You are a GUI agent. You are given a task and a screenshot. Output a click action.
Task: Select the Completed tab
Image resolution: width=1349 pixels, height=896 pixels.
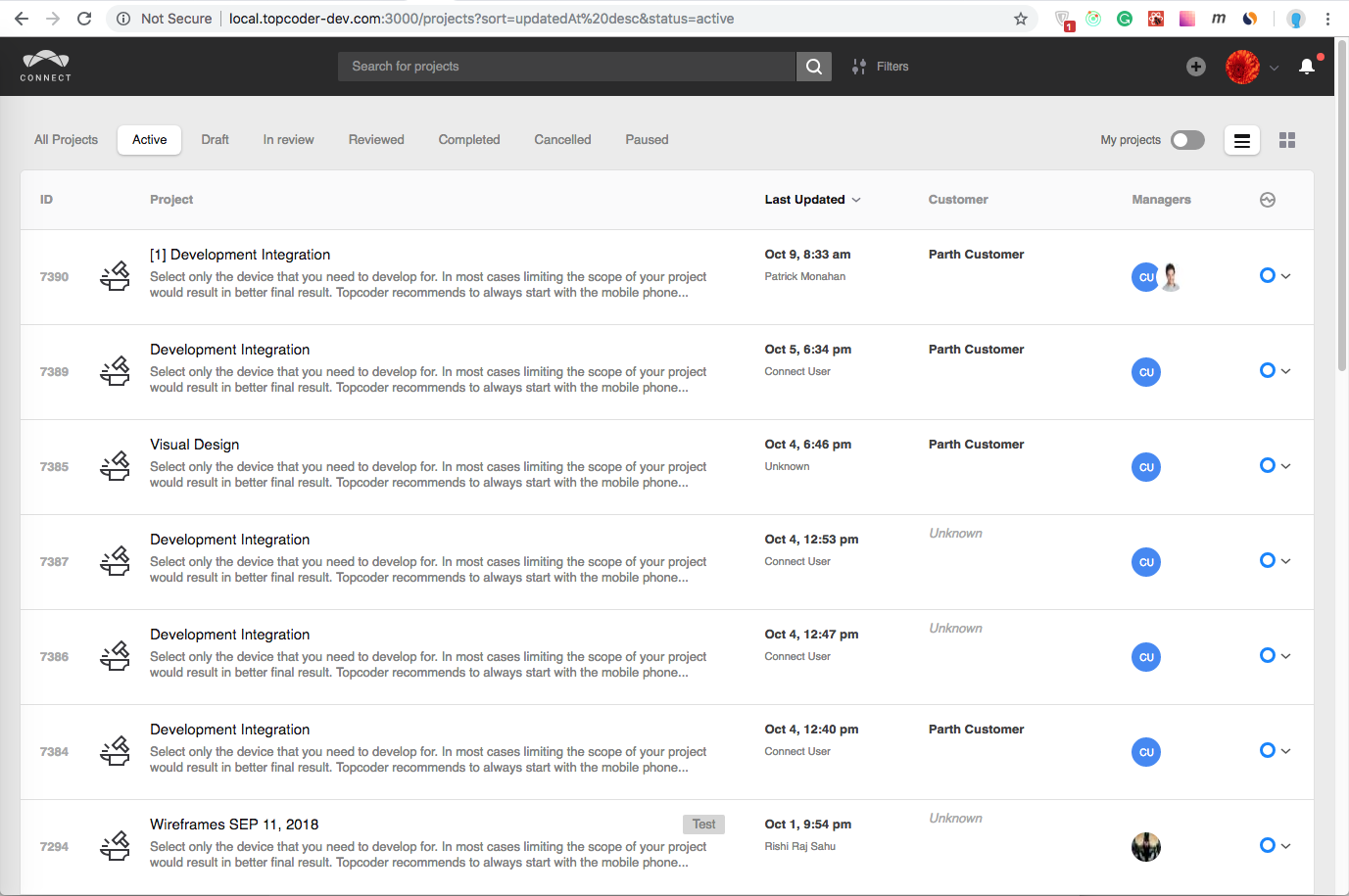coord(469,140)
